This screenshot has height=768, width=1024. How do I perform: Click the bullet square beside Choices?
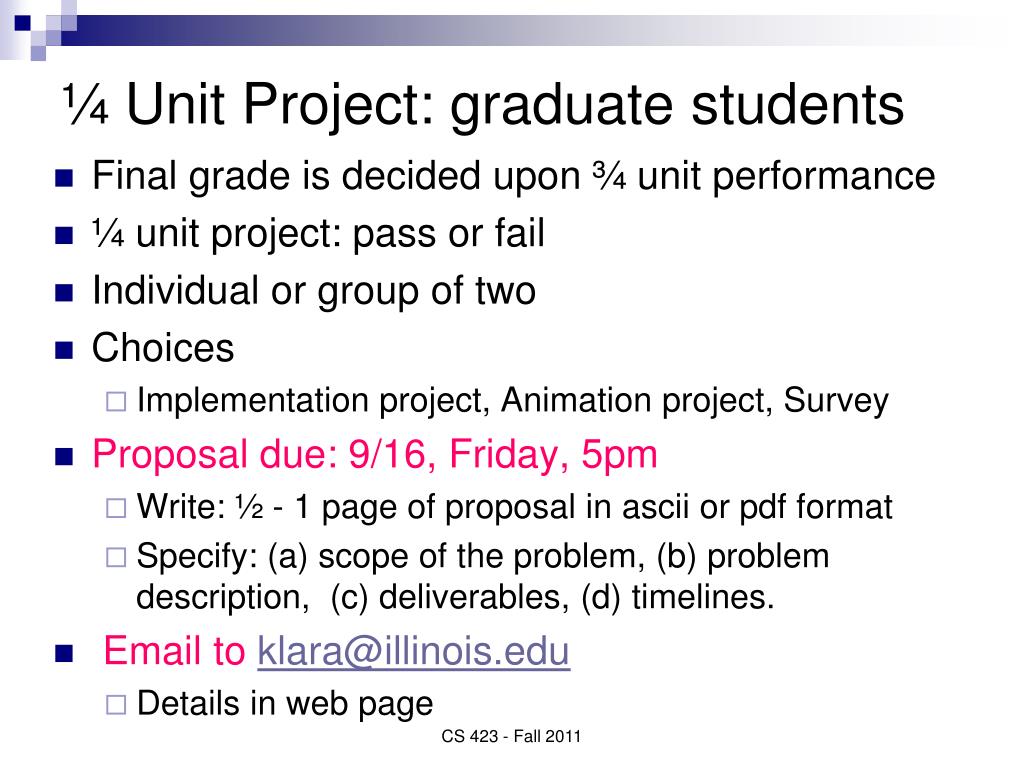(64, 350)
